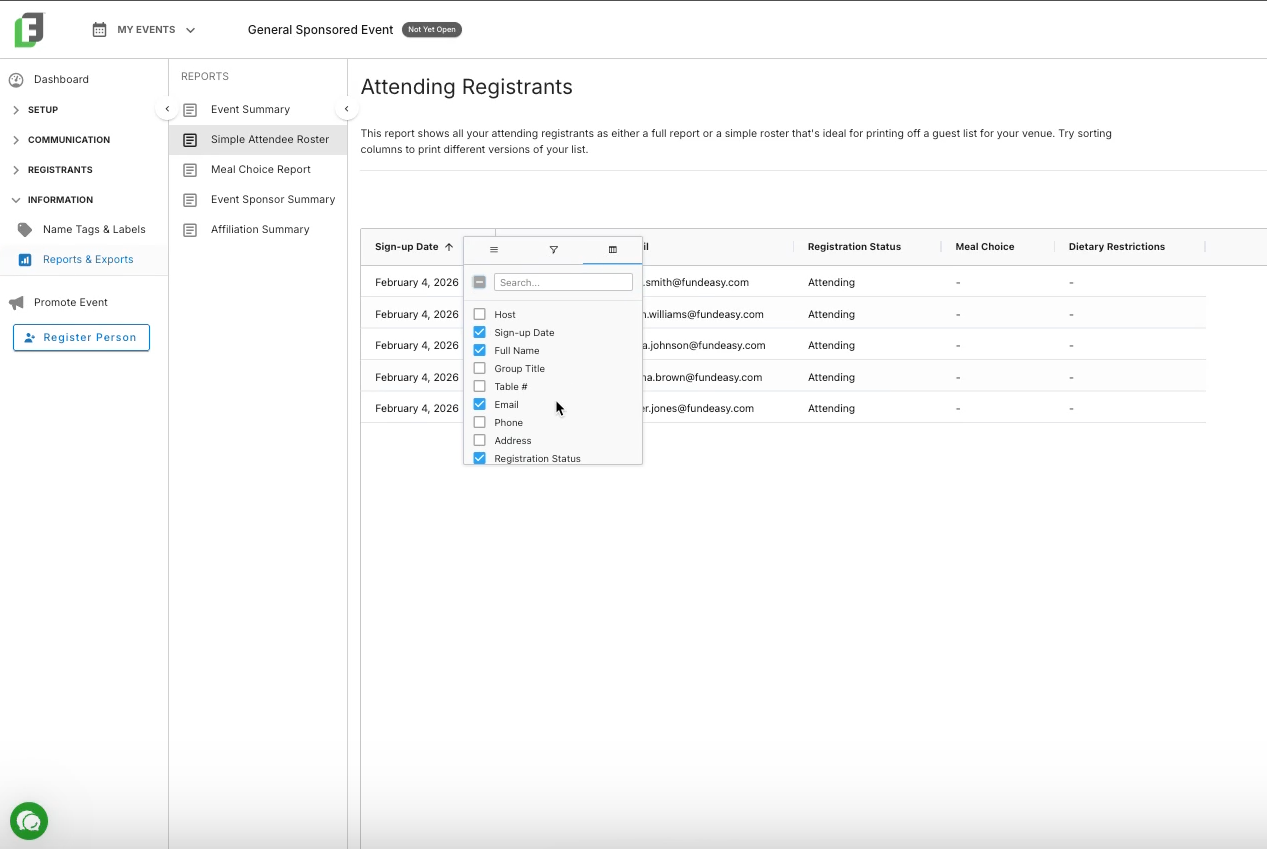Image resolution: width=1267 pixels, height=849 pixels.
Task: Enable the Host column checkbox
Action: (x=479, y=314)
